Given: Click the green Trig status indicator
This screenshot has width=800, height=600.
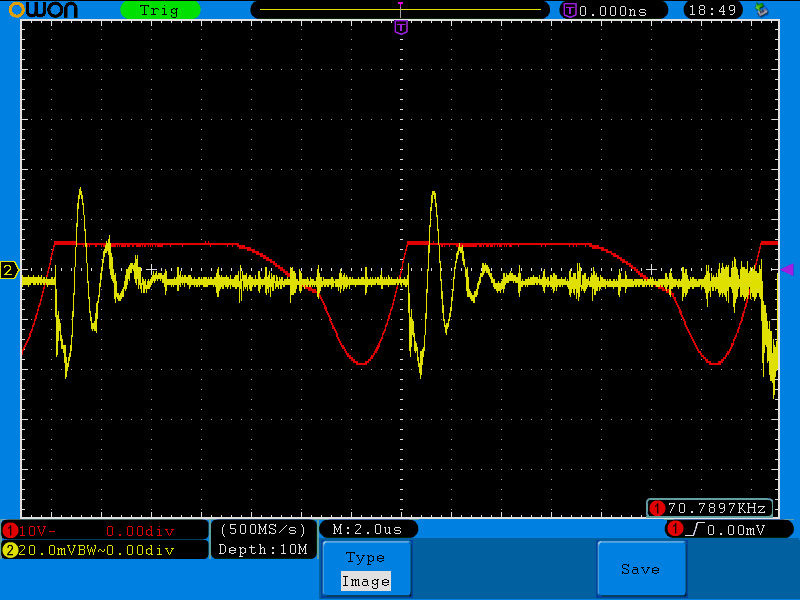Looking at the screenshot, I should tap(160, 10).
